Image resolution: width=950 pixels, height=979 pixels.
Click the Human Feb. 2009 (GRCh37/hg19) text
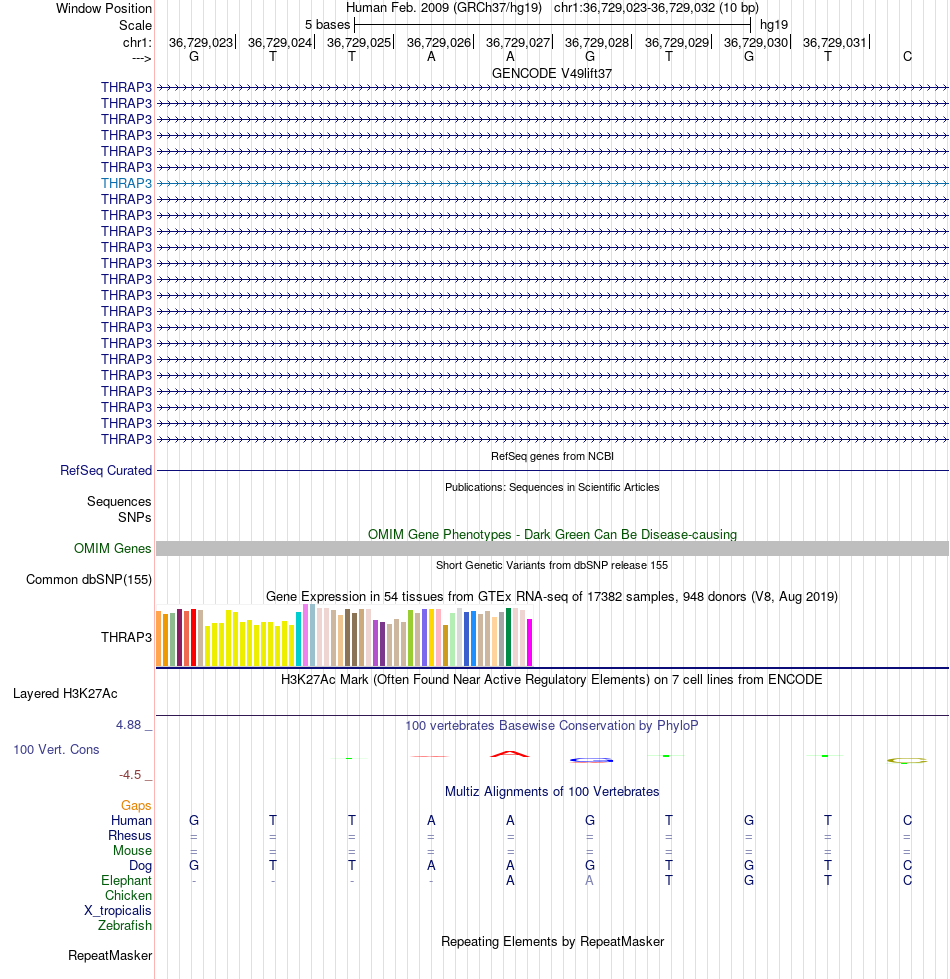tap(444, 7)
